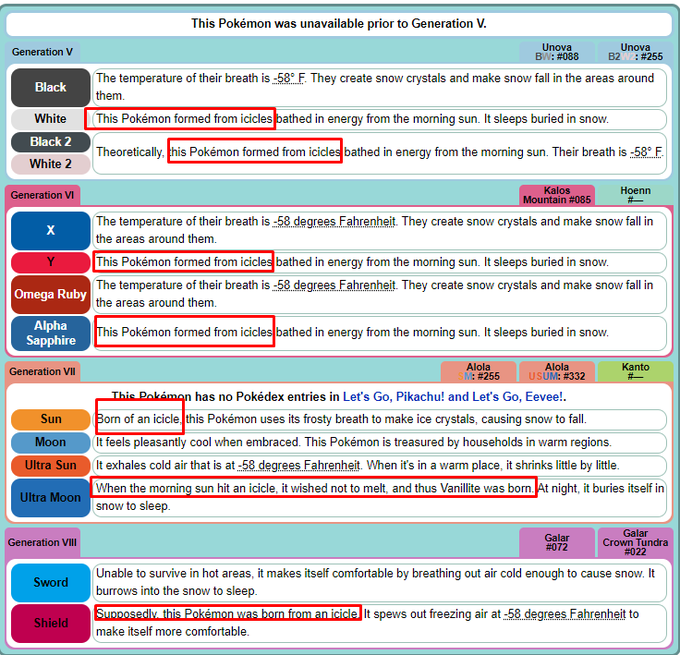
Task: Open the Unova B2W2 #255 dex cell
Action: tap(635, 52)
